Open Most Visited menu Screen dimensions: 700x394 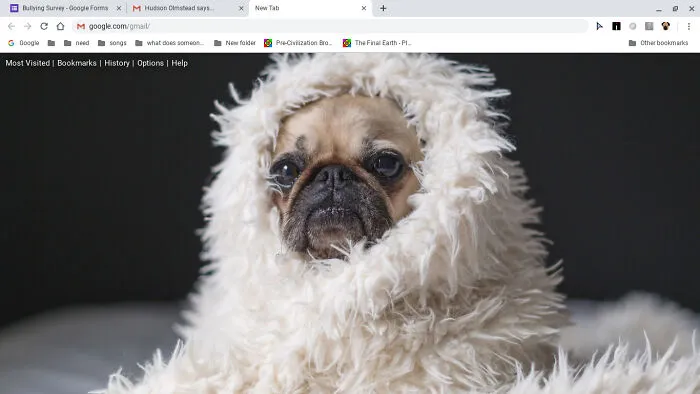[x=28, y=63]
